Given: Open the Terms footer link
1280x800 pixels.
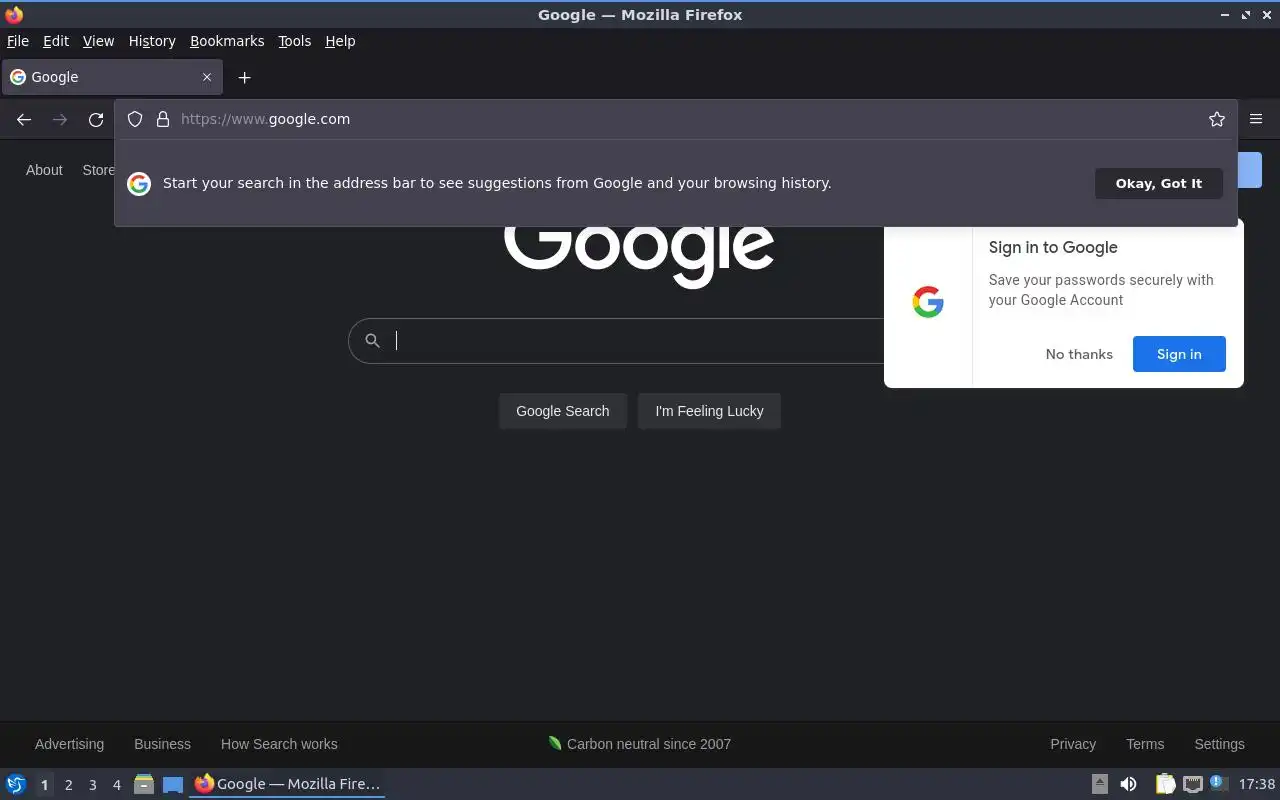Looking at the screenshot, I should 1145,744.
